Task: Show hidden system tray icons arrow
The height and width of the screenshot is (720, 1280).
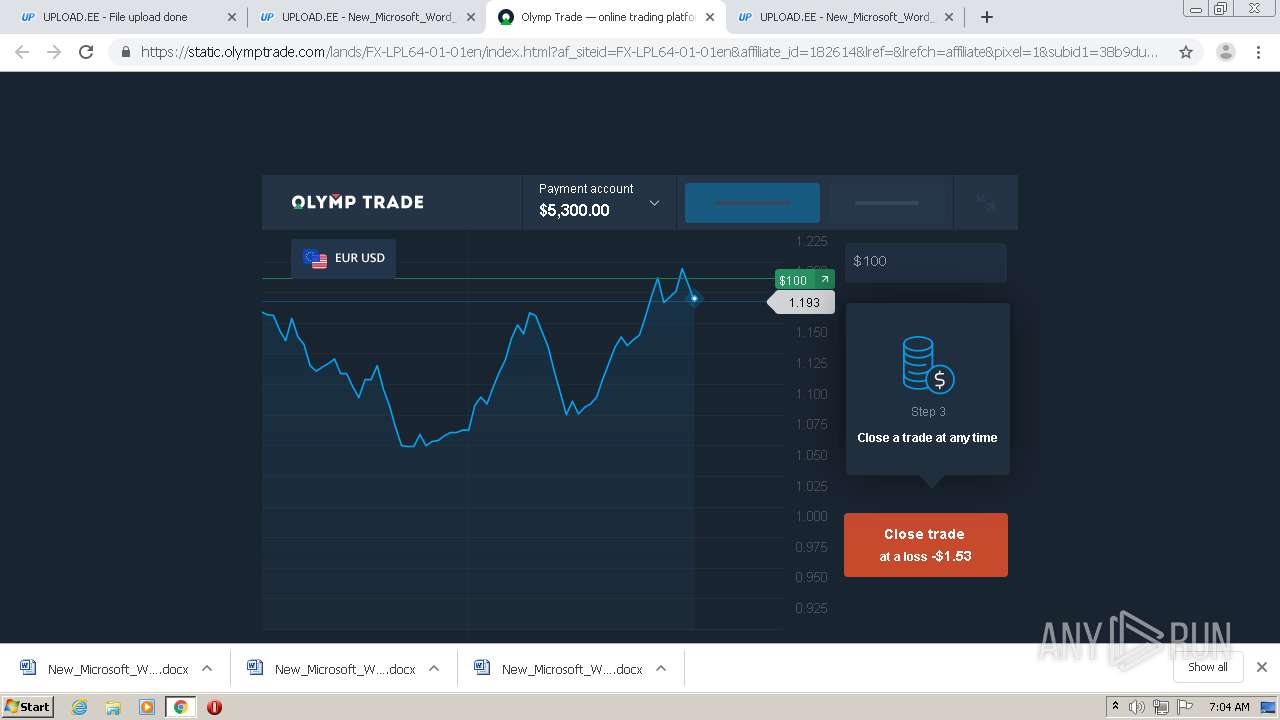Action: (x=1115, y=707)
